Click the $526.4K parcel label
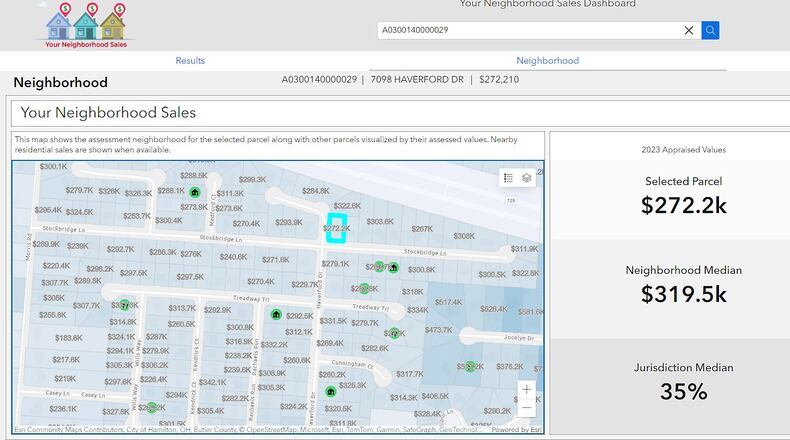790x440 pixels. point(494,309)
